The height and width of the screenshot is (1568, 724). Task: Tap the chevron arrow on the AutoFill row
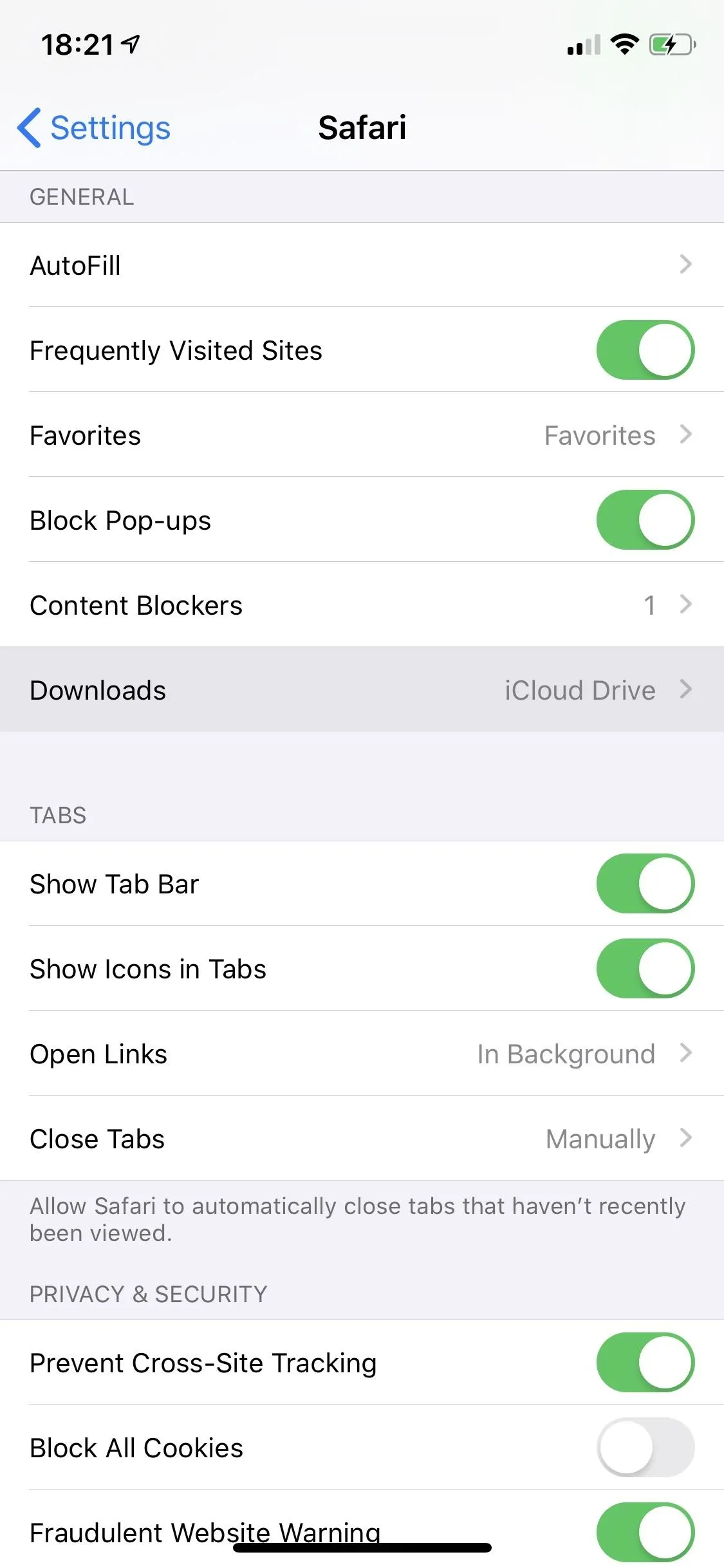(686, 264)
